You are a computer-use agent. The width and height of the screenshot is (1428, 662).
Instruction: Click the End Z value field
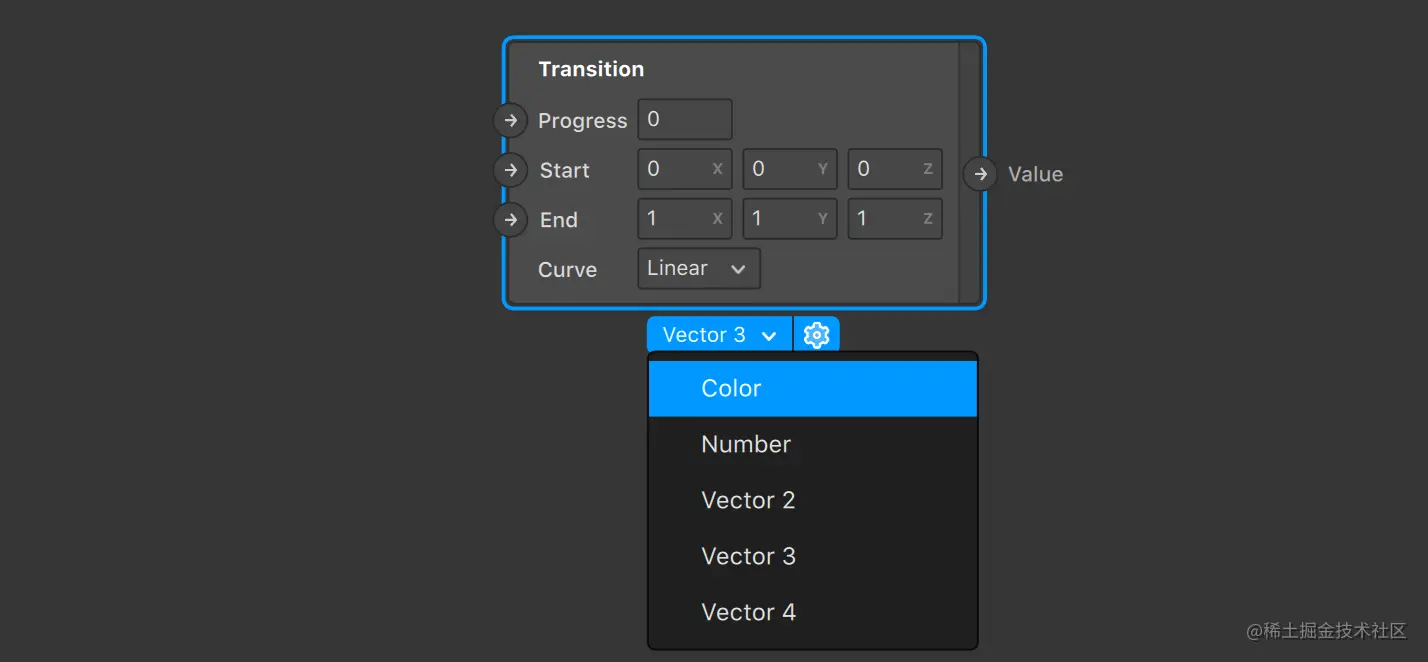pyautogui.click(x=895, y=218)
